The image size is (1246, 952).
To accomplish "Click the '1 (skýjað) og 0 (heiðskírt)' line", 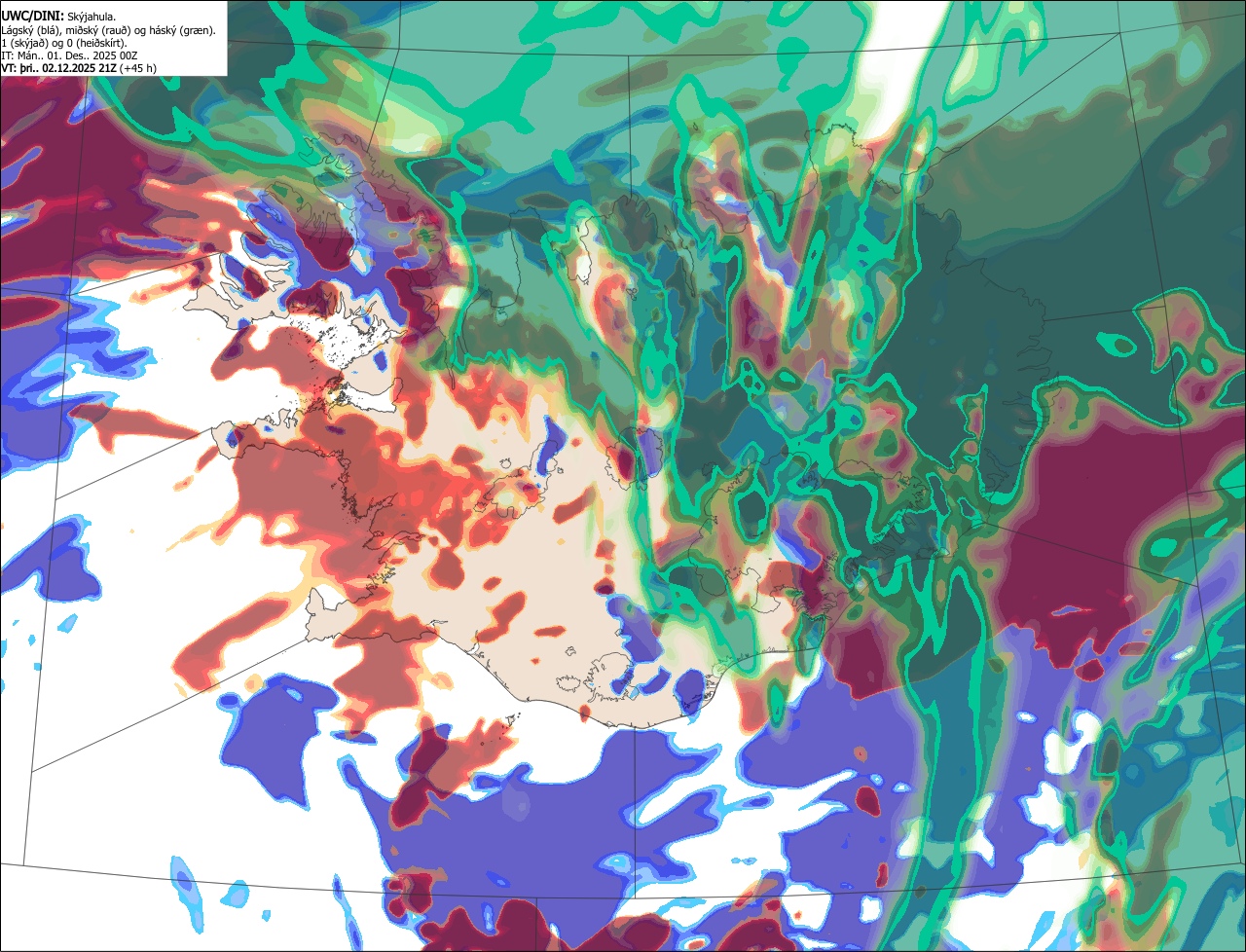I will [x=64, y=43].
